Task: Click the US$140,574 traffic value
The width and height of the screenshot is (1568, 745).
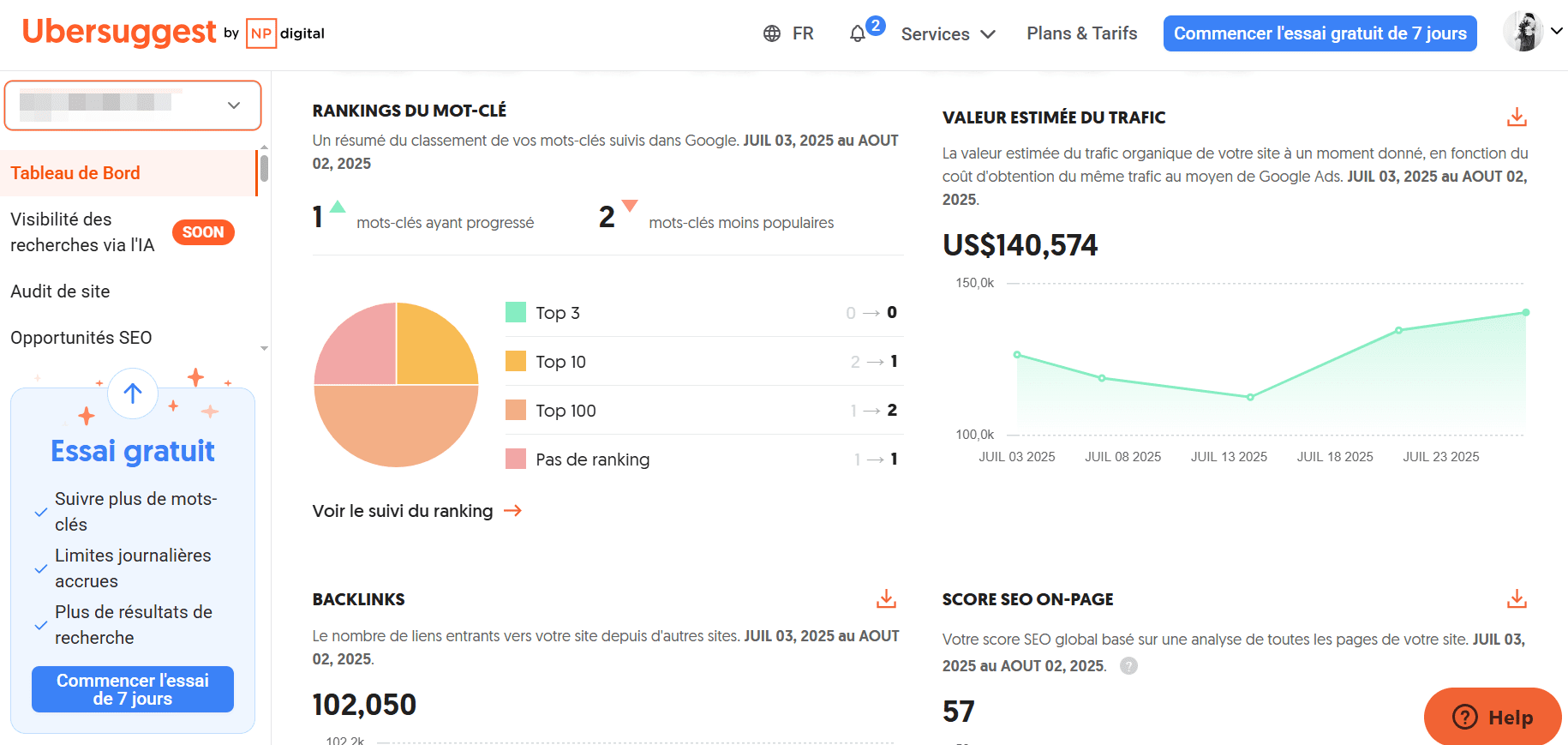Action: click(x=1020, y=246)
